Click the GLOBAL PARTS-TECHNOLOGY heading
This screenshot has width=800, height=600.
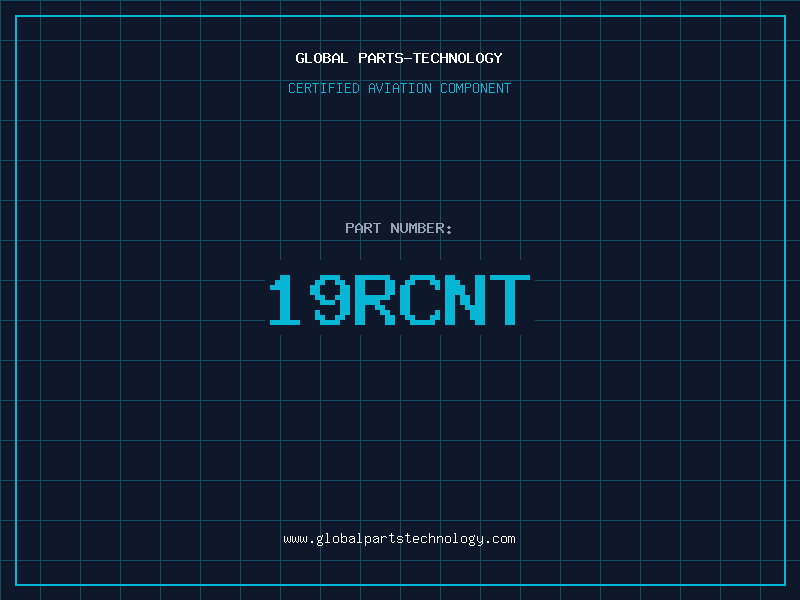tap(399, 58)
